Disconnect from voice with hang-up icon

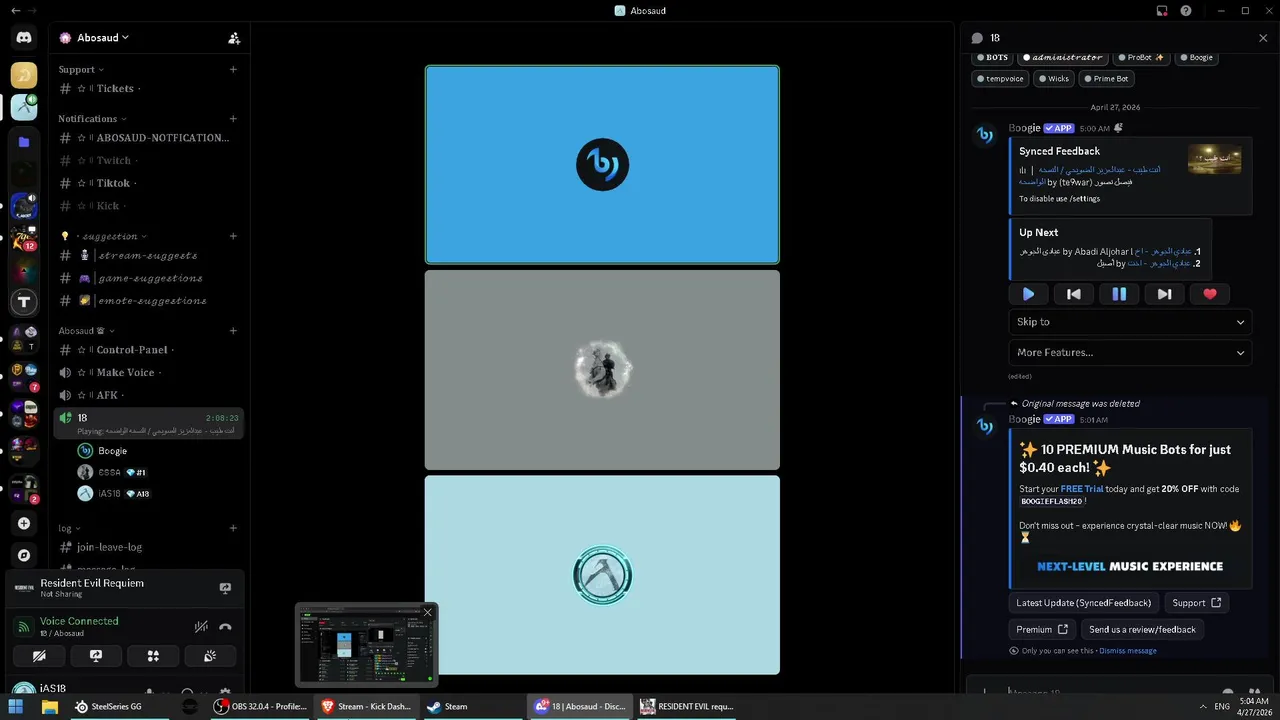(225, 627)
